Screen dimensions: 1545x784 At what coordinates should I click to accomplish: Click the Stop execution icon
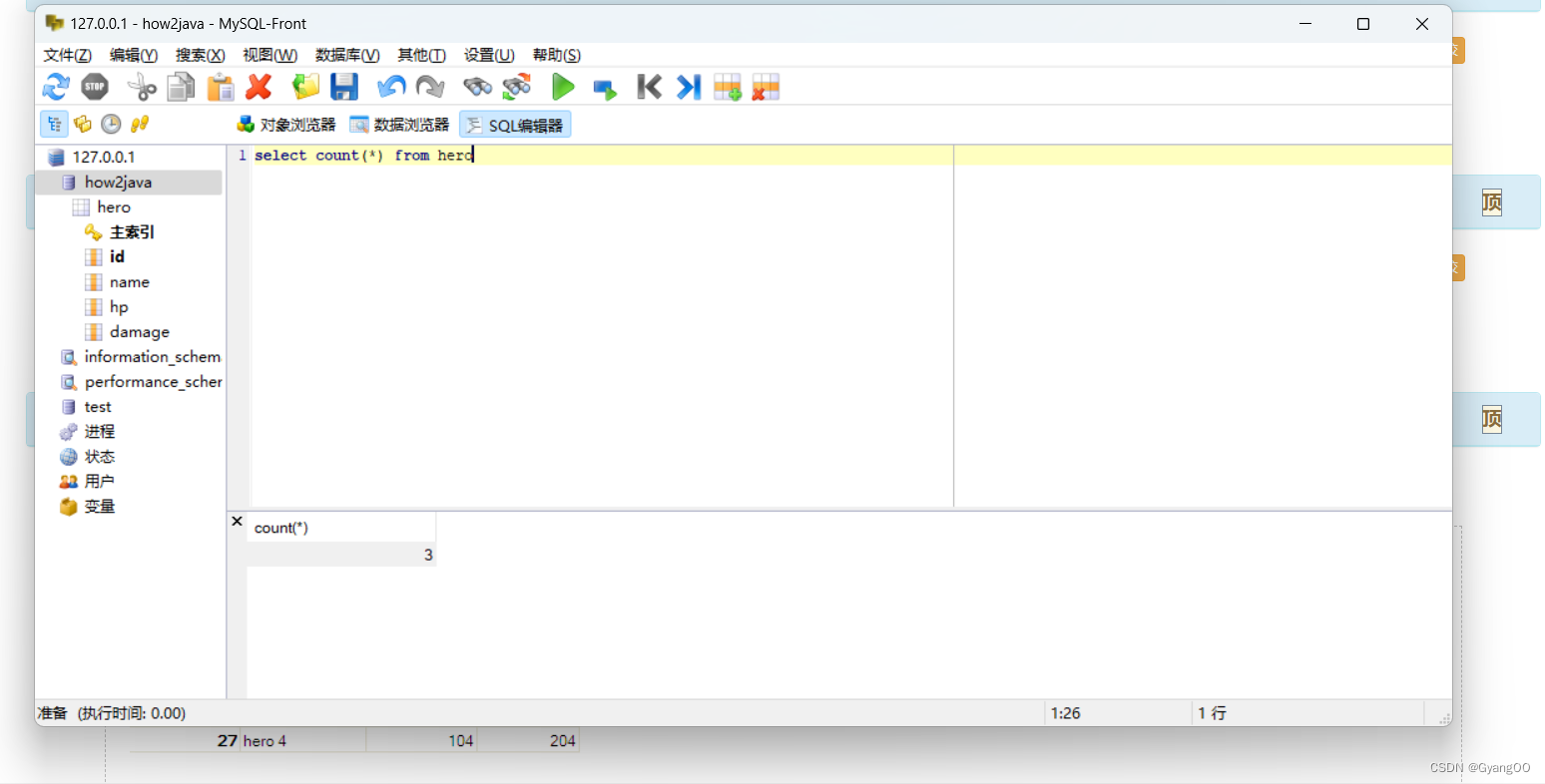coord(95,87)
